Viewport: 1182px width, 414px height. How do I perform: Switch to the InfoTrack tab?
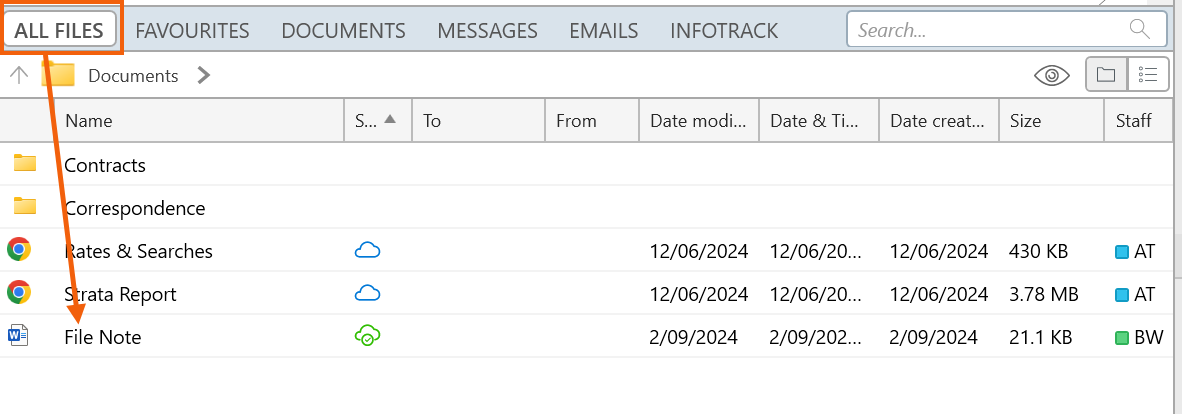click(724, 30)
